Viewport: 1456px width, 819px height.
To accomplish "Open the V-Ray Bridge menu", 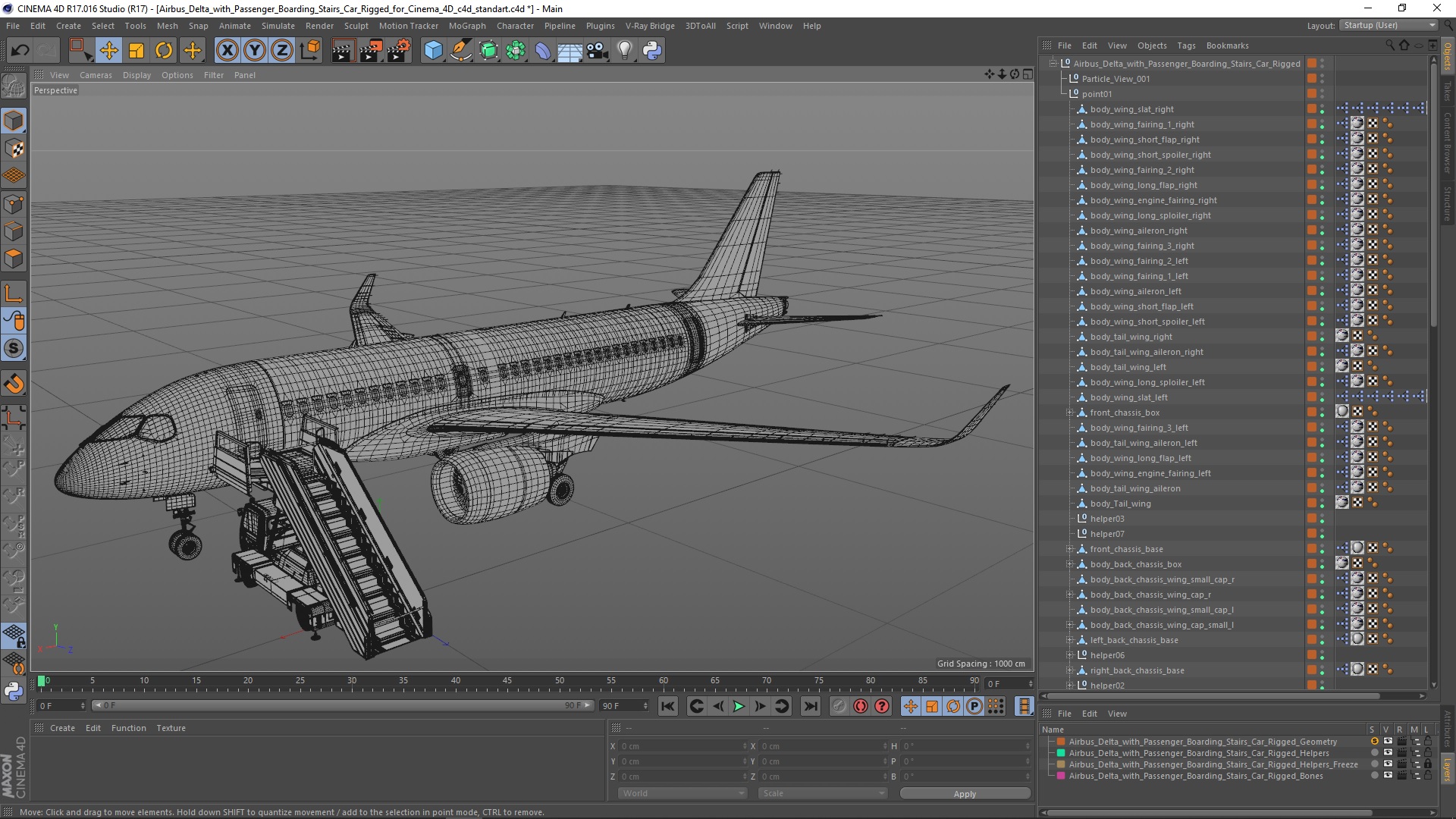I will click(650, 26).
